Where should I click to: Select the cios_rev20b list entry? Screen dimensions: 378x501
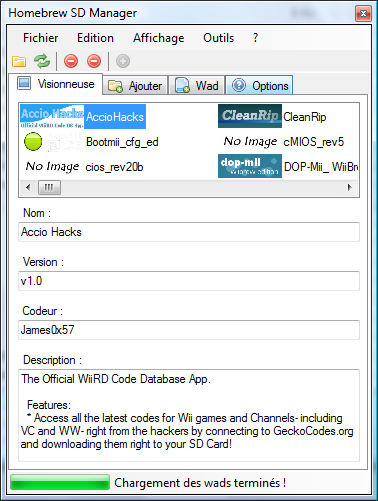pos(114,167)
